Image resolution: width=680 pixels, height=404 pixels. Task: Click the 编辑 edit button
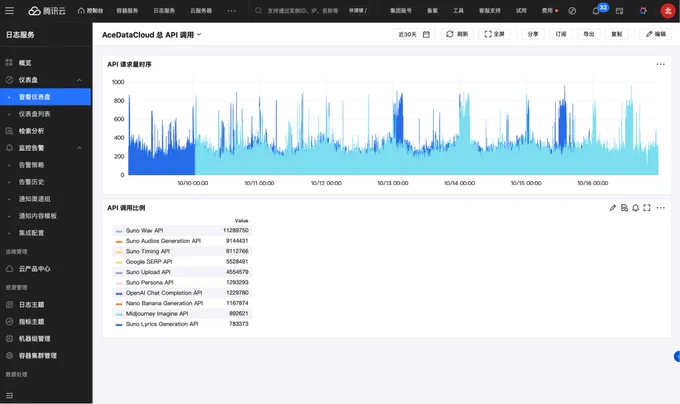[x=656, y=34]
